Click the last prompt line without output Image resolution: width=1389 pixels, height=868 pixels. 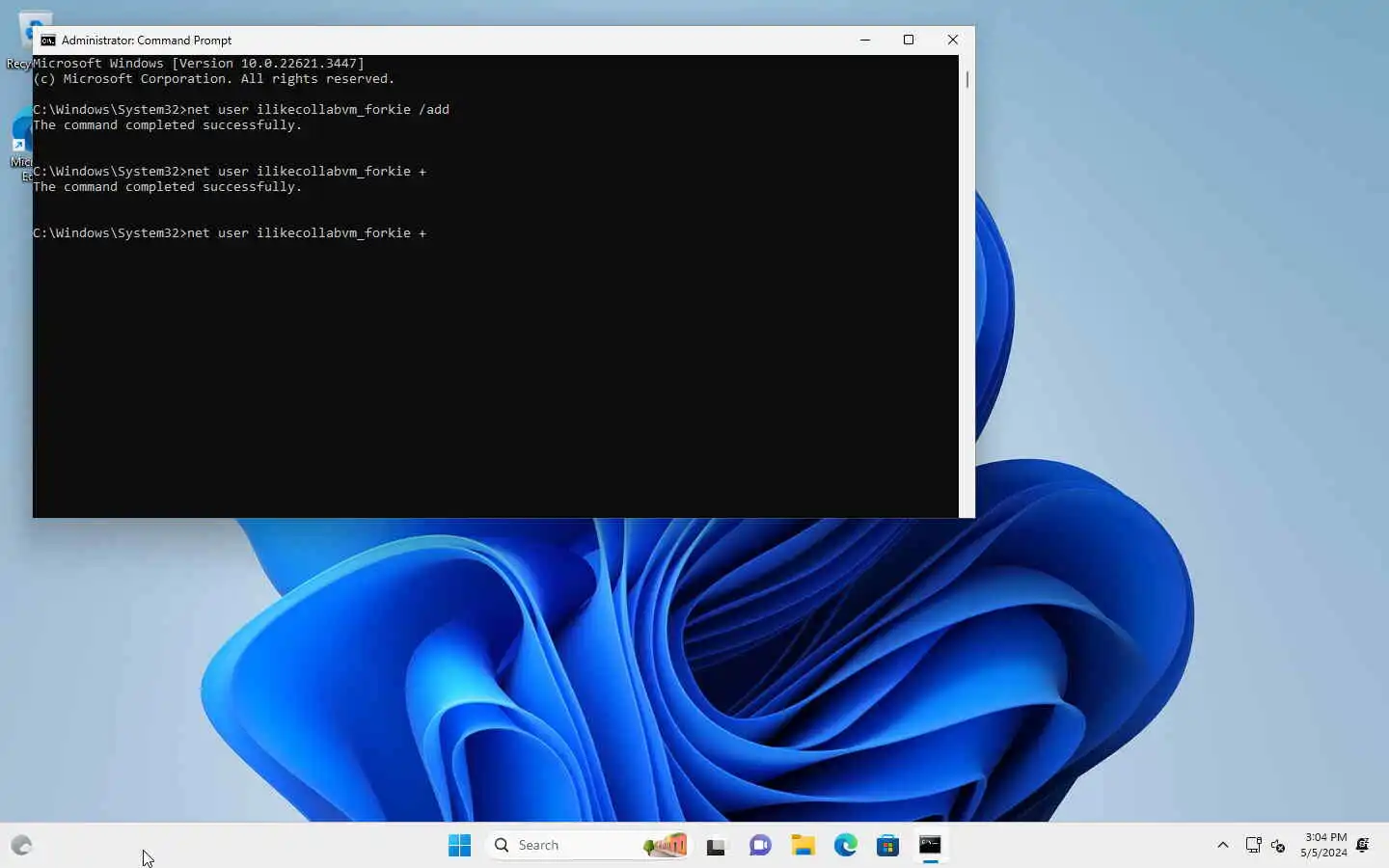pos(230,233)
